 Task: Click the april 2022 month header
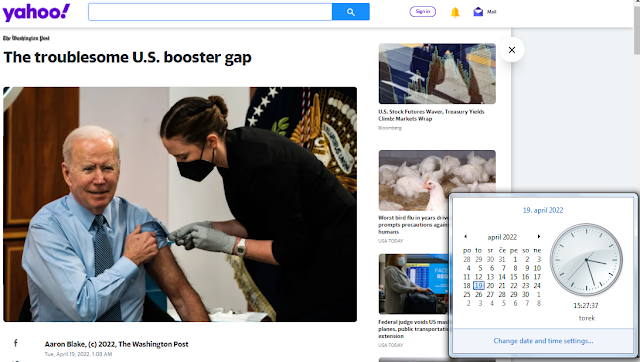(502, 237)
